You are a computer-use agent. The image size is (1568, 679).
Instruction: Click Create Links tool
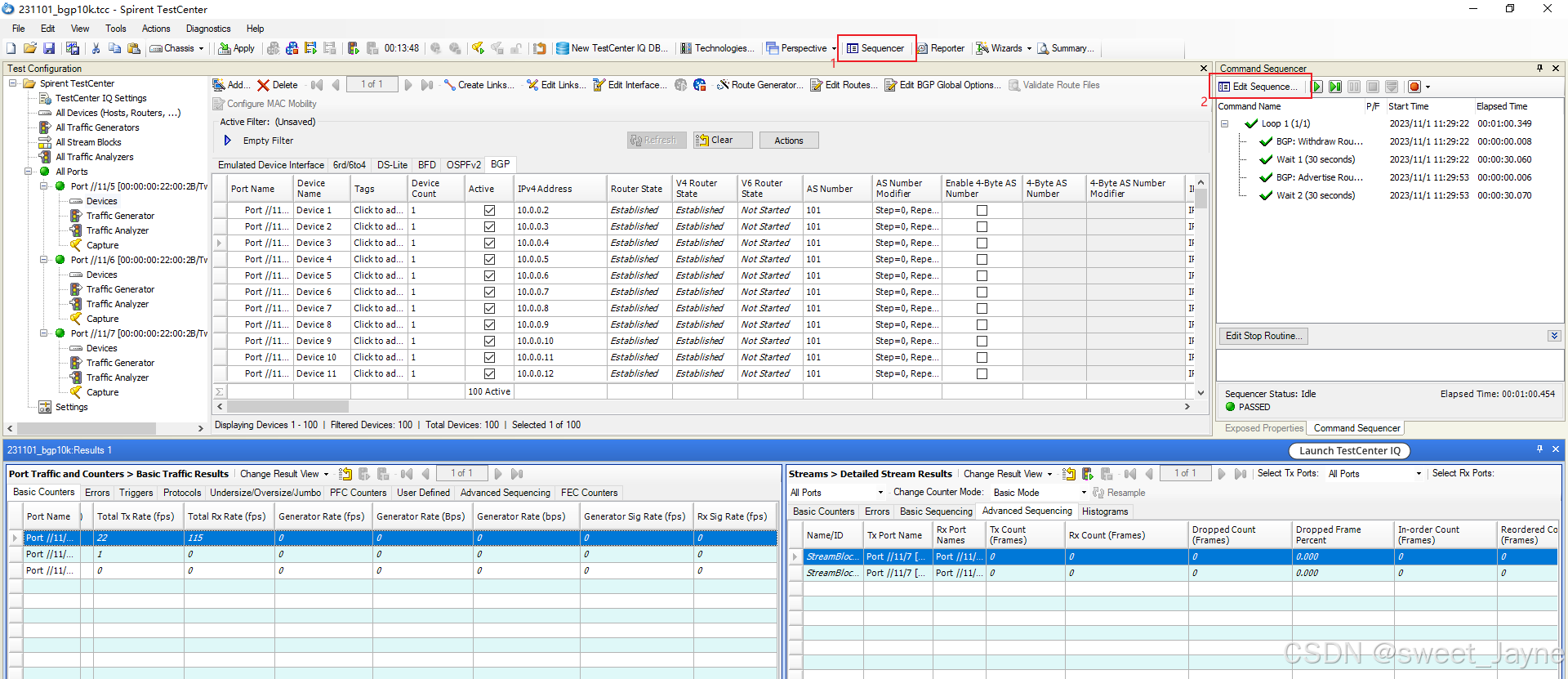pos(479,85)
